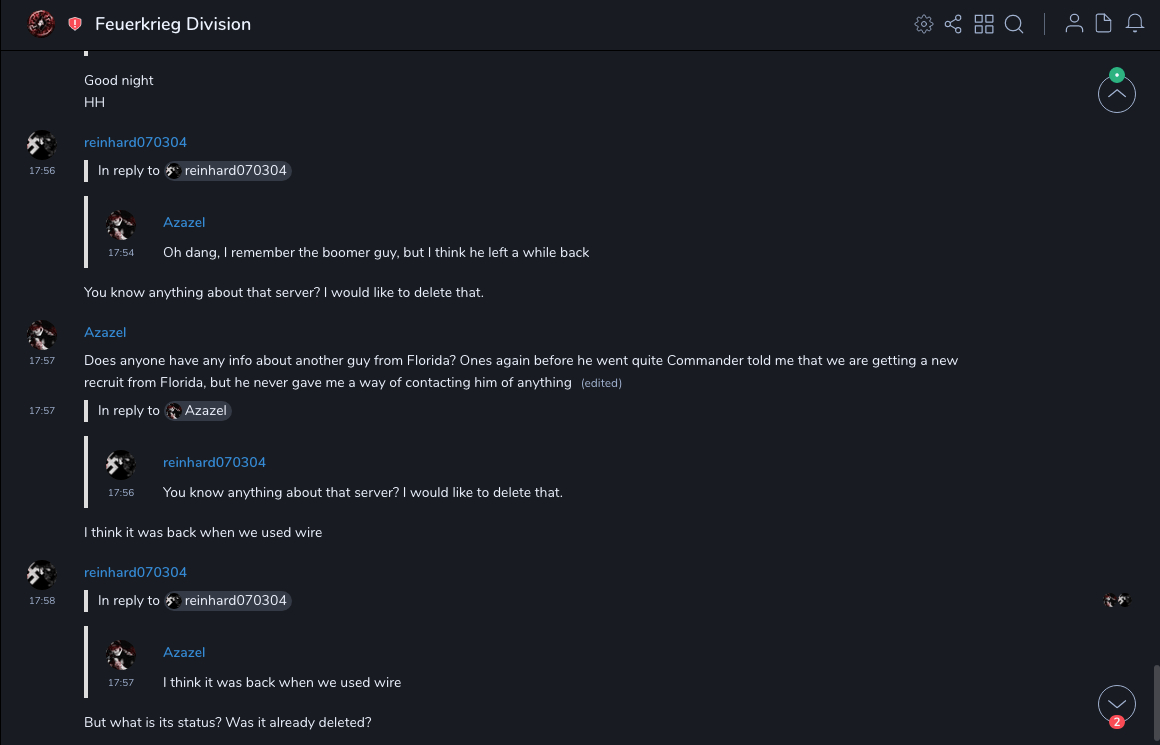
Task: Click the reinhard070304 pill in first reply header
Action: pyautogui.click(x=228, y=171)
